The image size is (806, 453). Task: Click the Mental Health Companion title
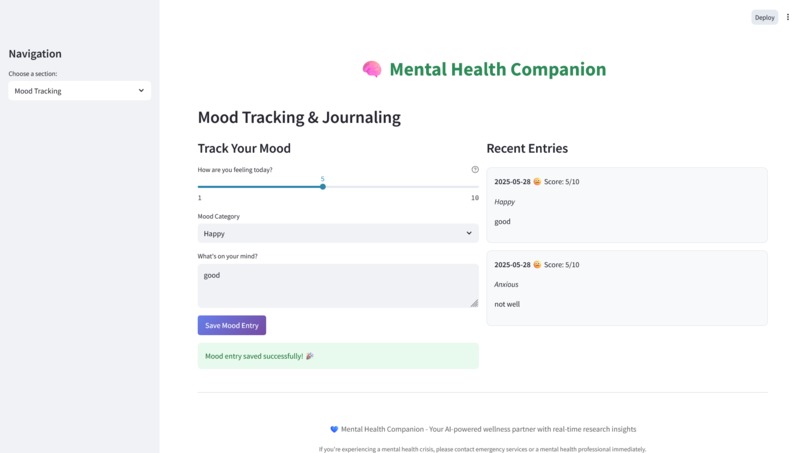coord(498,69)
